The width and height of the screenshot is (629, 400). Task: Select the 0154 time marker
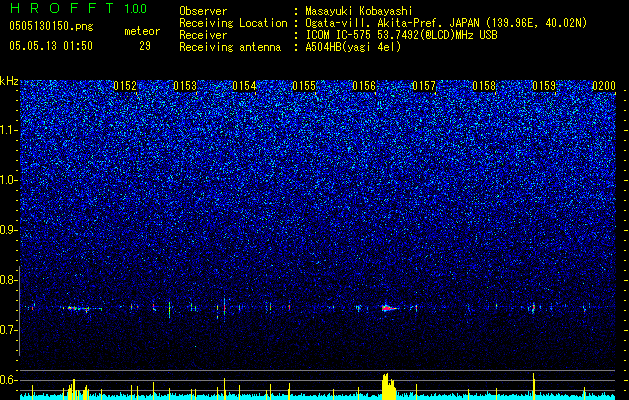[244, 86]
